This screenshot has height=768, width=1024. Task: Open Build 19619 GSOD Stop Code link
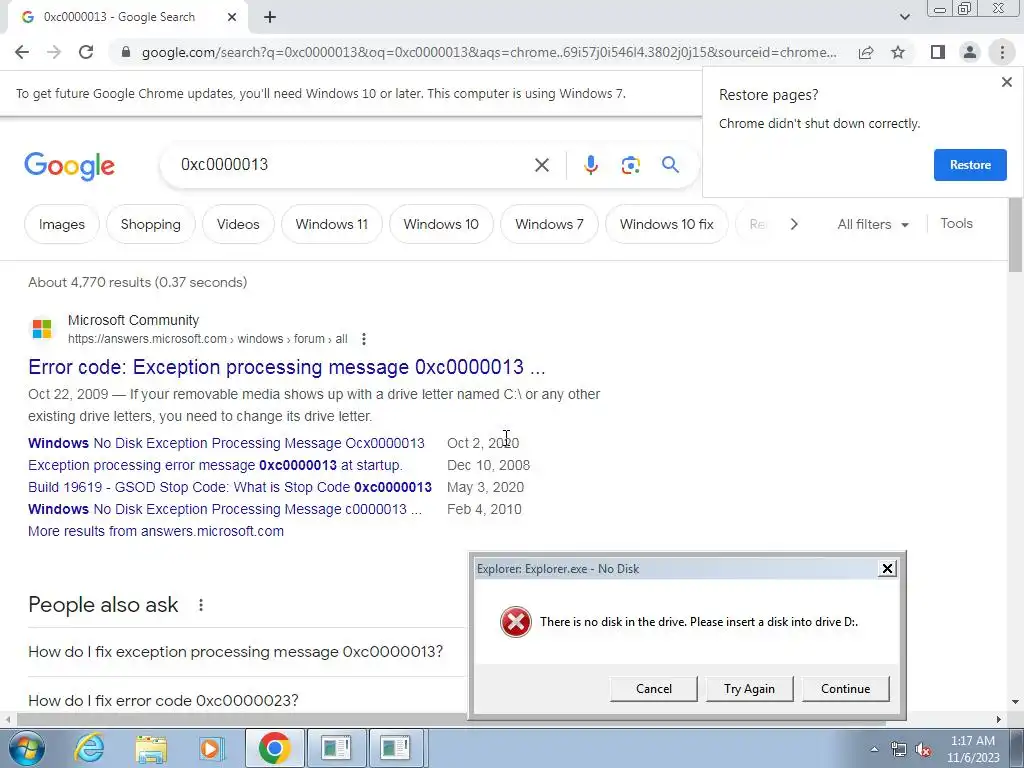coord(230,487)
